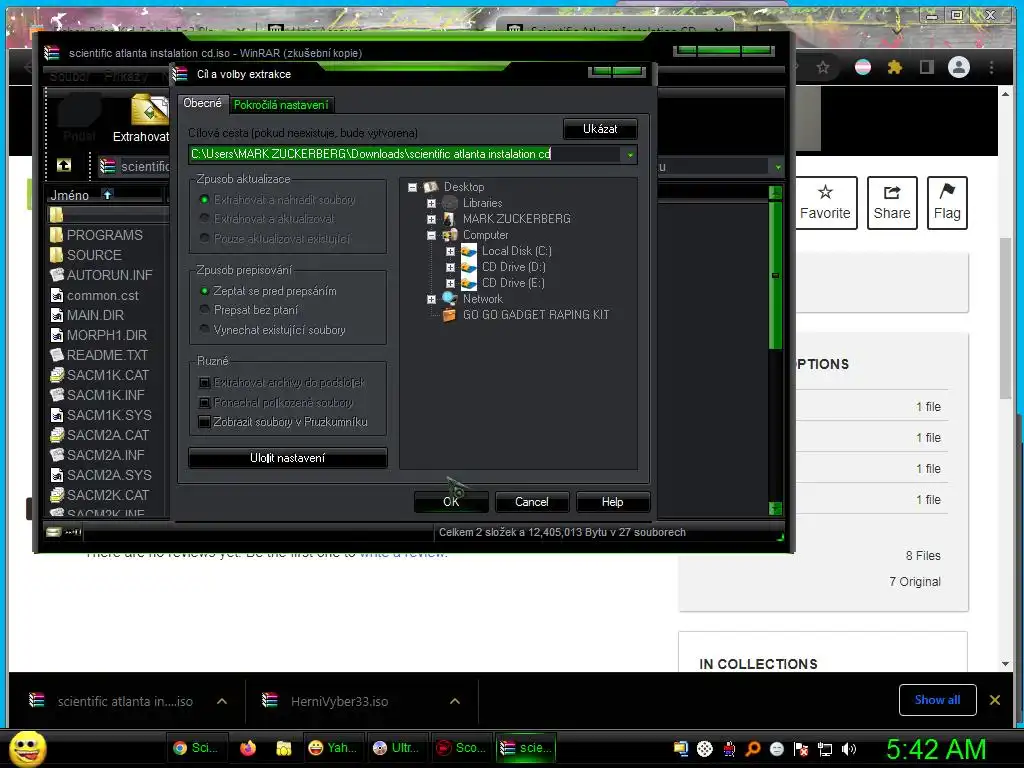Click the WinRAR file list green scrollbar
Screen dimensions: 1024x768
coord(775,274)
